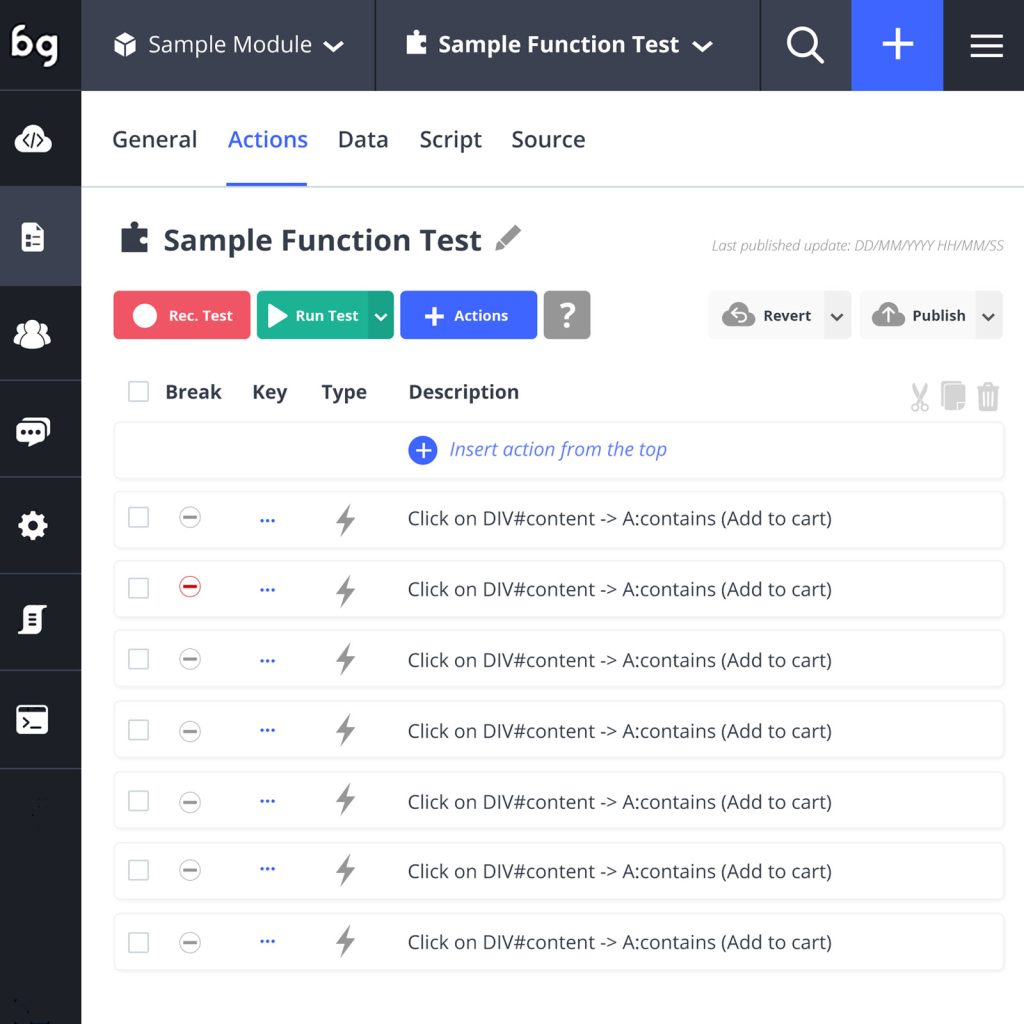This screenshot has width=1024, height=1024.
Task: Click the pencil icon to rename test
Action: click(x=508, y=239)
